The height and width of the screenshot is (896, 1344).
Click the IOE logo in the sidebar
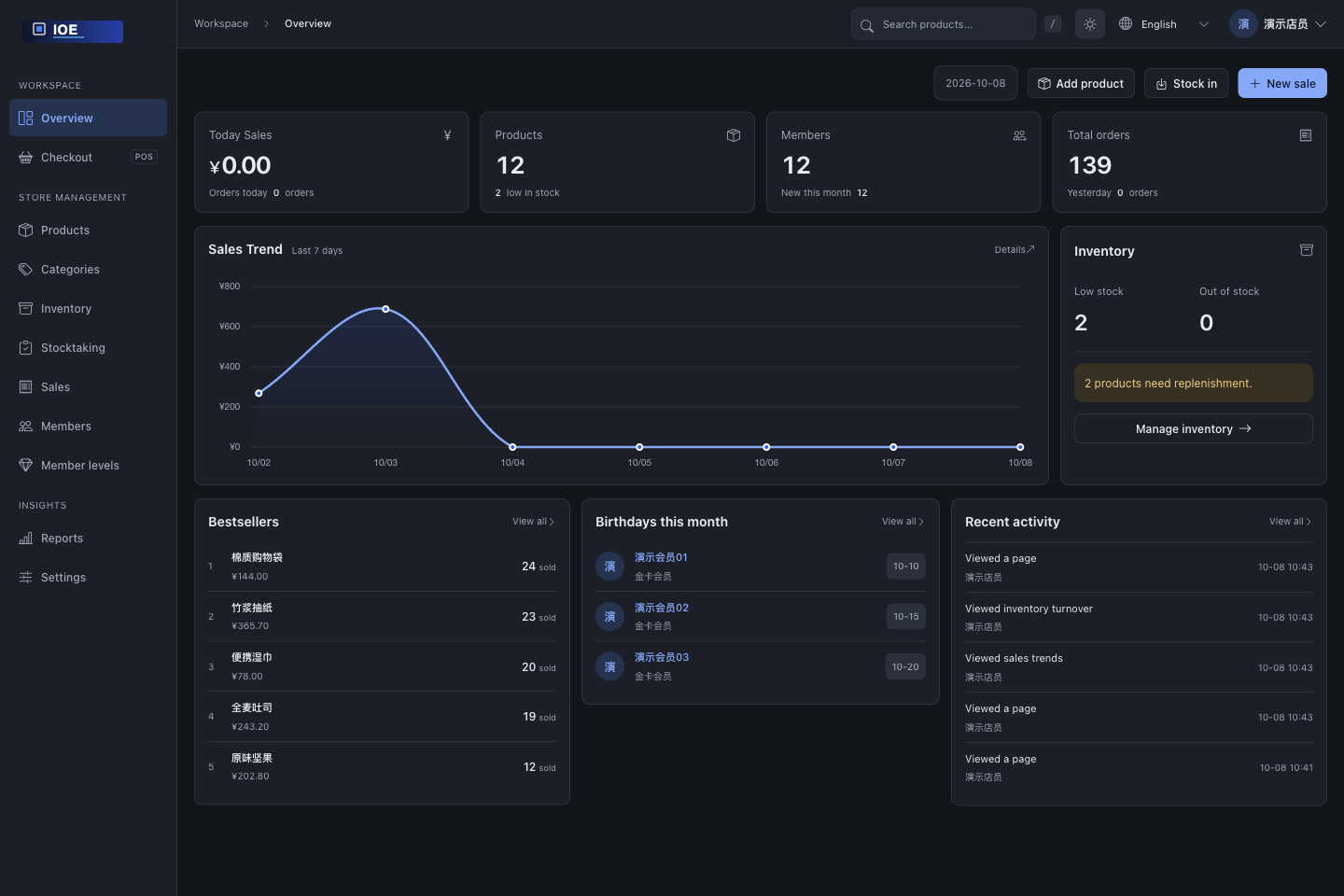[73, 31]
